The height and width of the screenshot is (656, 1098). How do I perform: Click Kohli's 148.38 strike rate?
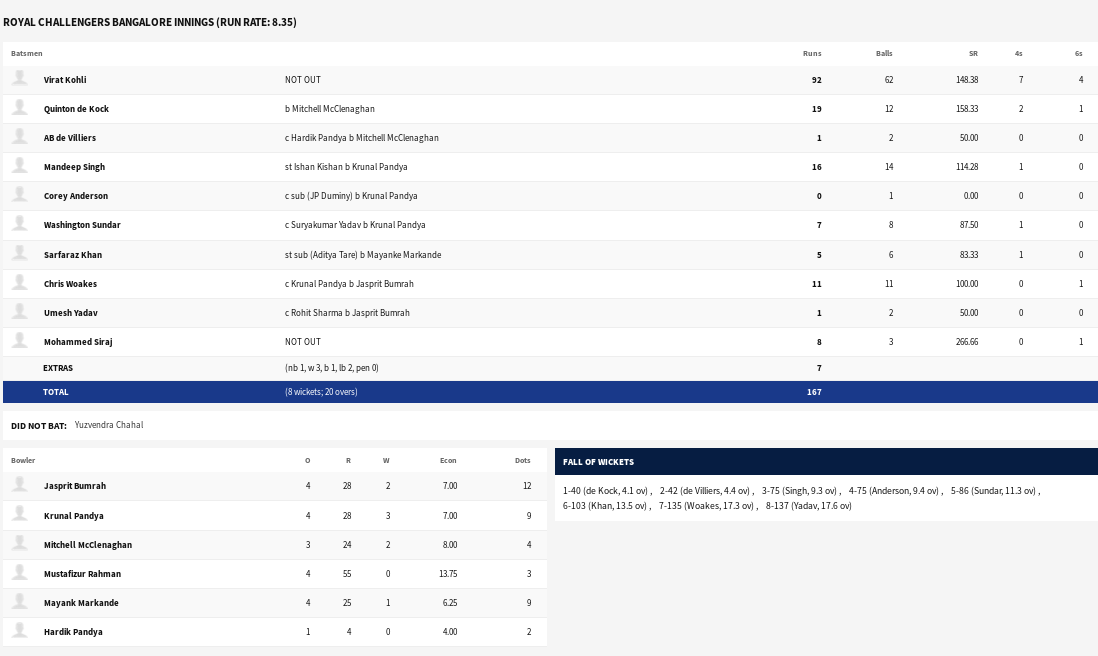[967, 80]
